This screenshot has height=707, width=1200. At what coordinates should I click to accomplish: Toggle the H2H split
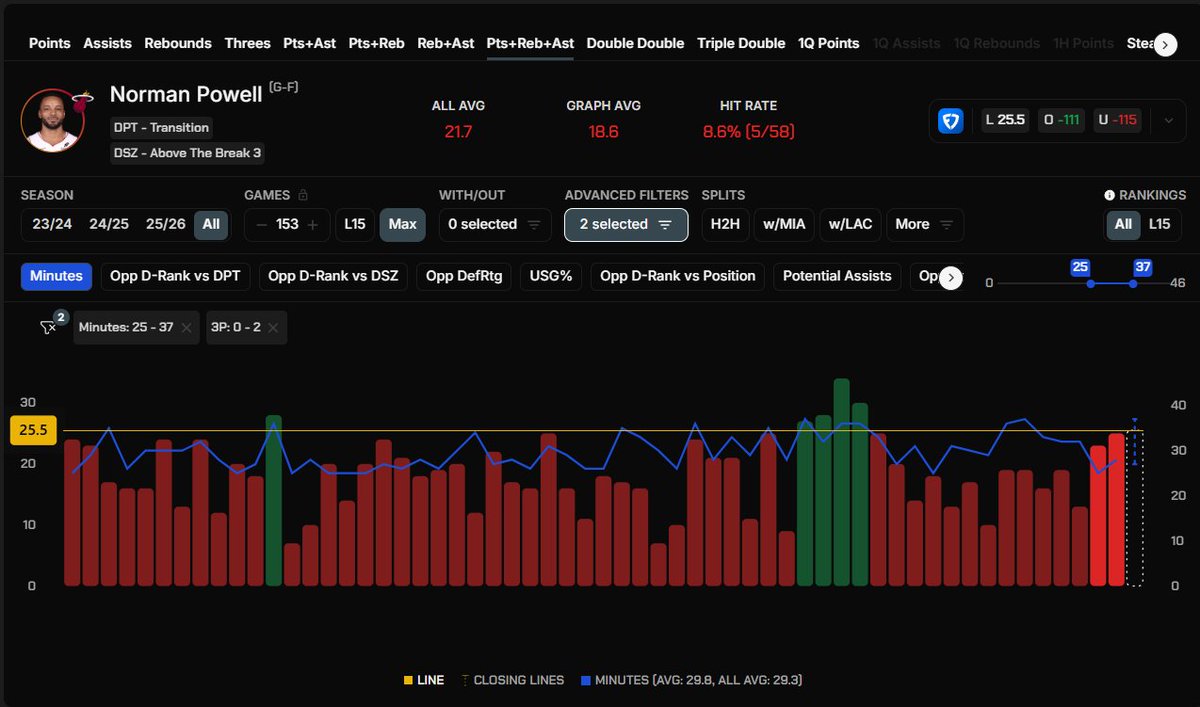pos(725,224)
